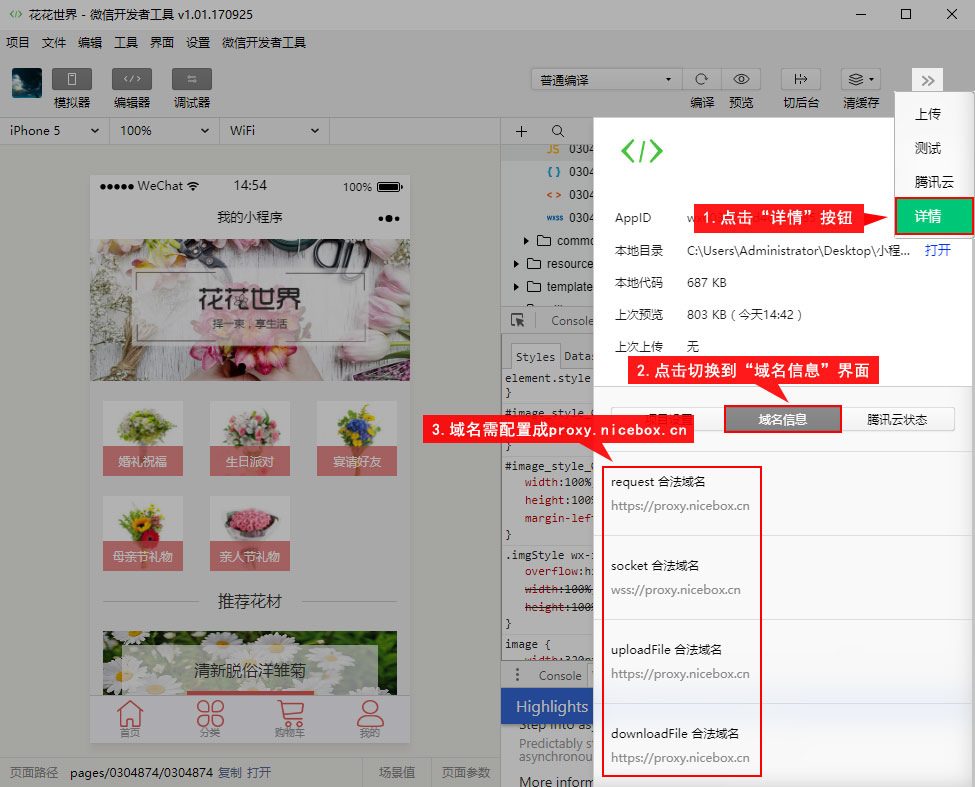Toggle the 调试器 debugger icon
975x787 pixels.
click(192, 80)
